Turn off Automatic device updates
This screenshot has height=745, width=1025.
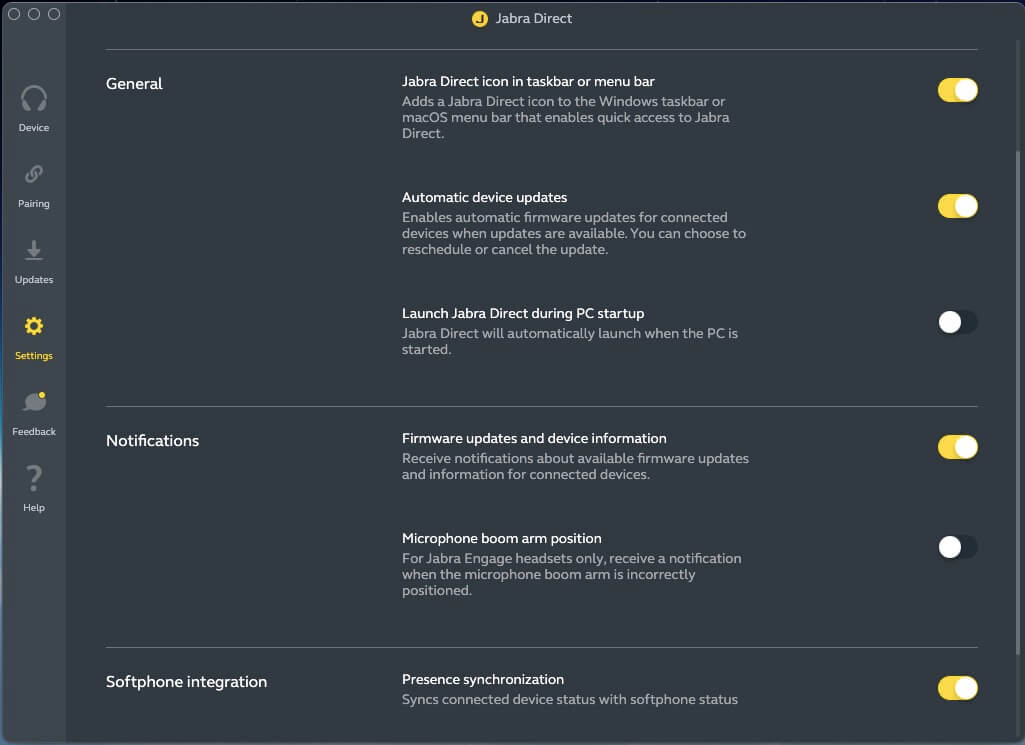(x=957, y=206)
